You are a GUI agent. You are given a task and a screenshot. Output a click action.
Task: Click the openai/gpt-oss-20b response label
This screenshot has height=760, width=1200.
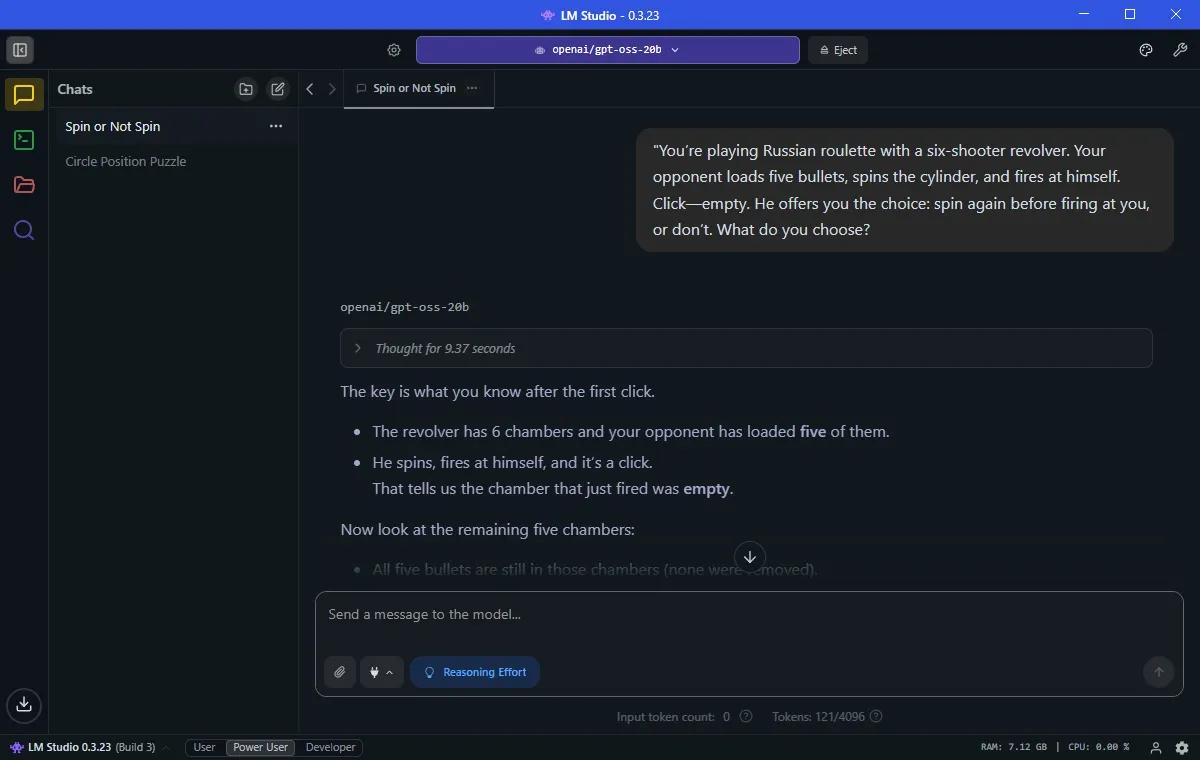point(404,307)
